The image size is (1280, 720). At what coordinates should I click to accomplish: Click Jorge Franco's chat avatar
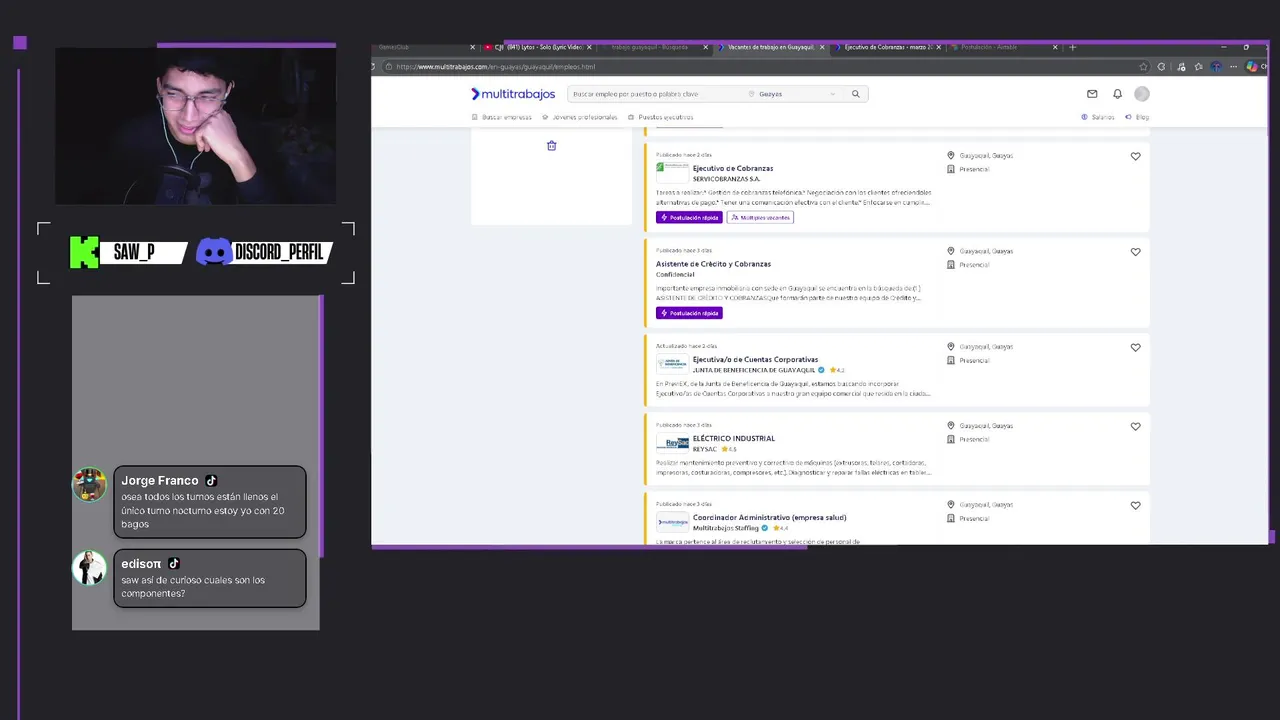pos(89,485)
